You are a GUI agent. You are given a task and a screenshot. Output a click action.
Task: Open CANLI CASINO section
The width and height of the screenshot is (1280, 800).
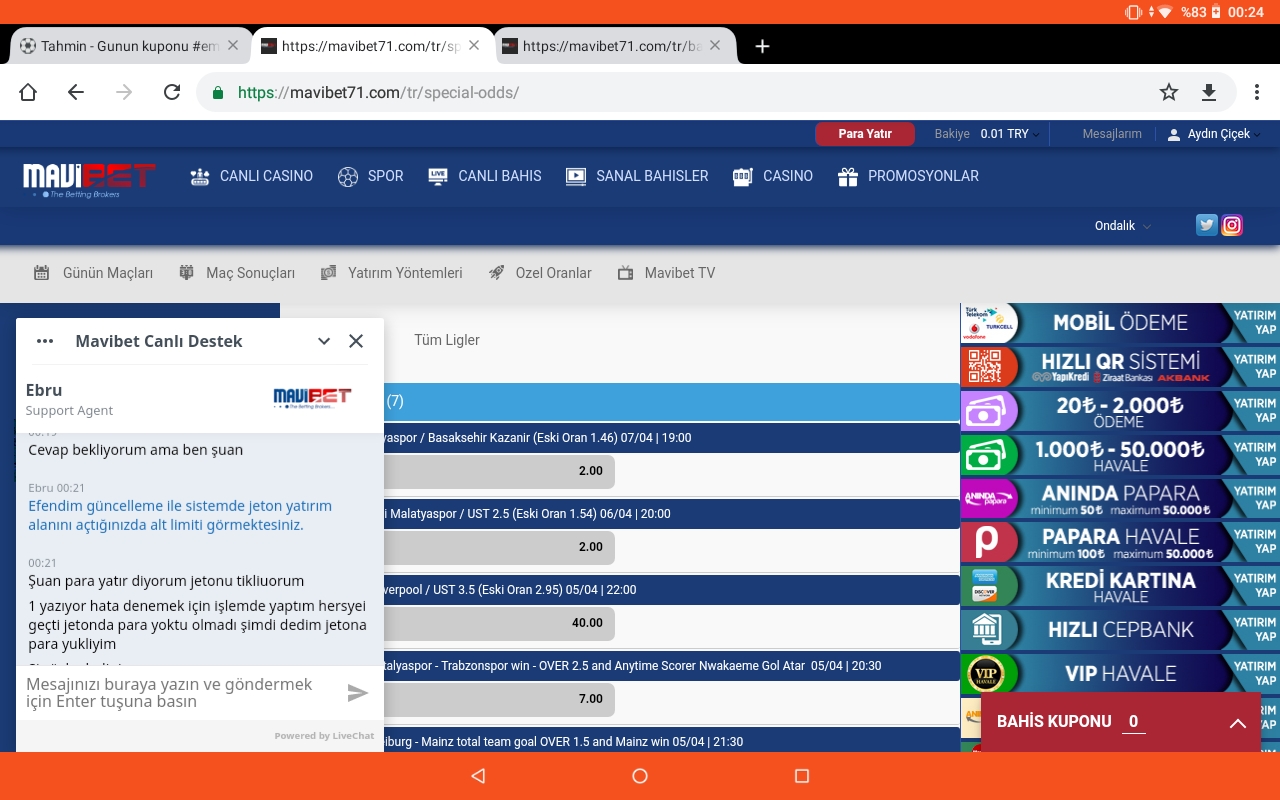[251, 176]
